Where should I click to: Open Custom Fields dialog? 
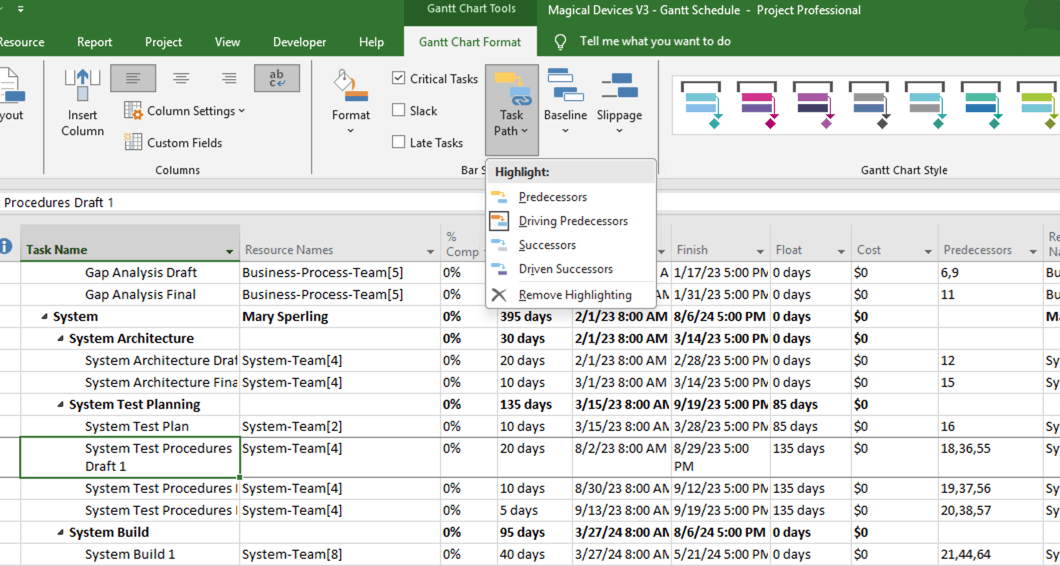click(x=174, y=143)
